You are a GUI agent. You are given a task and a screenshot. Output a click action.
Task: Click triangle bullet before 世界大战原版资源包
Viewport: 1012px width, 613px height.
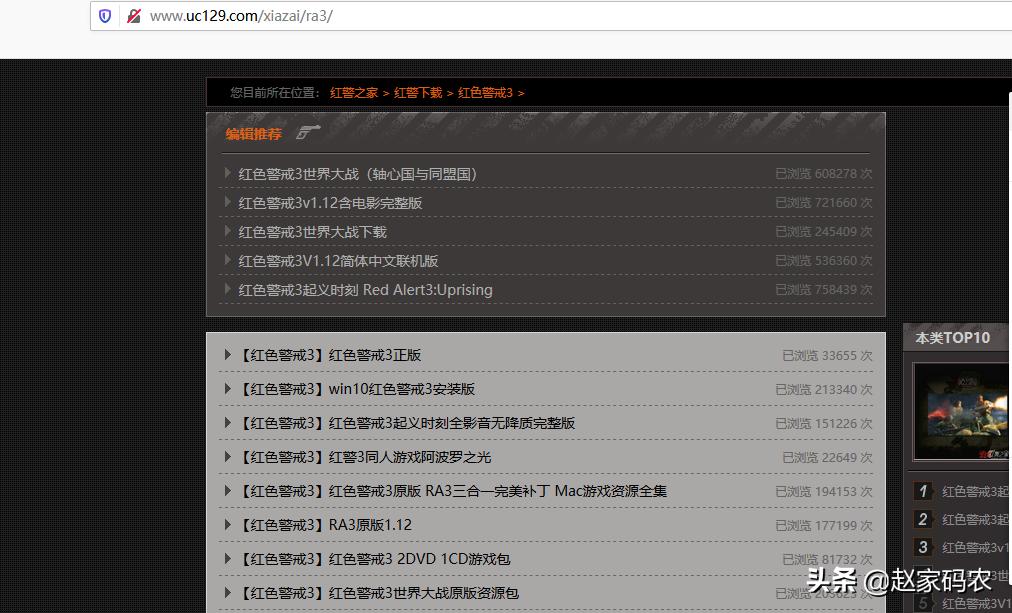(227, 592)
